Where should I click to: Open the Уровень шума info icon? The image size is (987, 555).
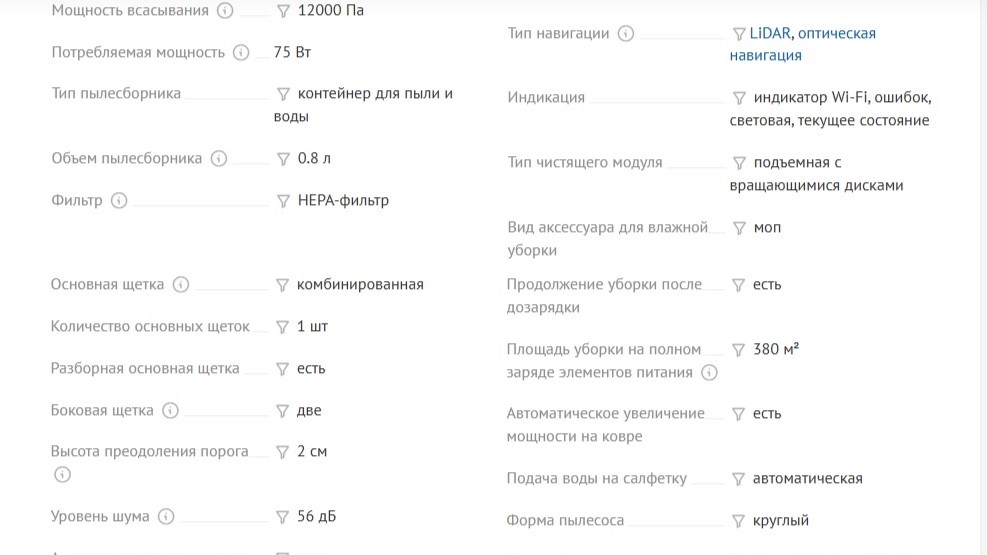(x=166, y=517)
